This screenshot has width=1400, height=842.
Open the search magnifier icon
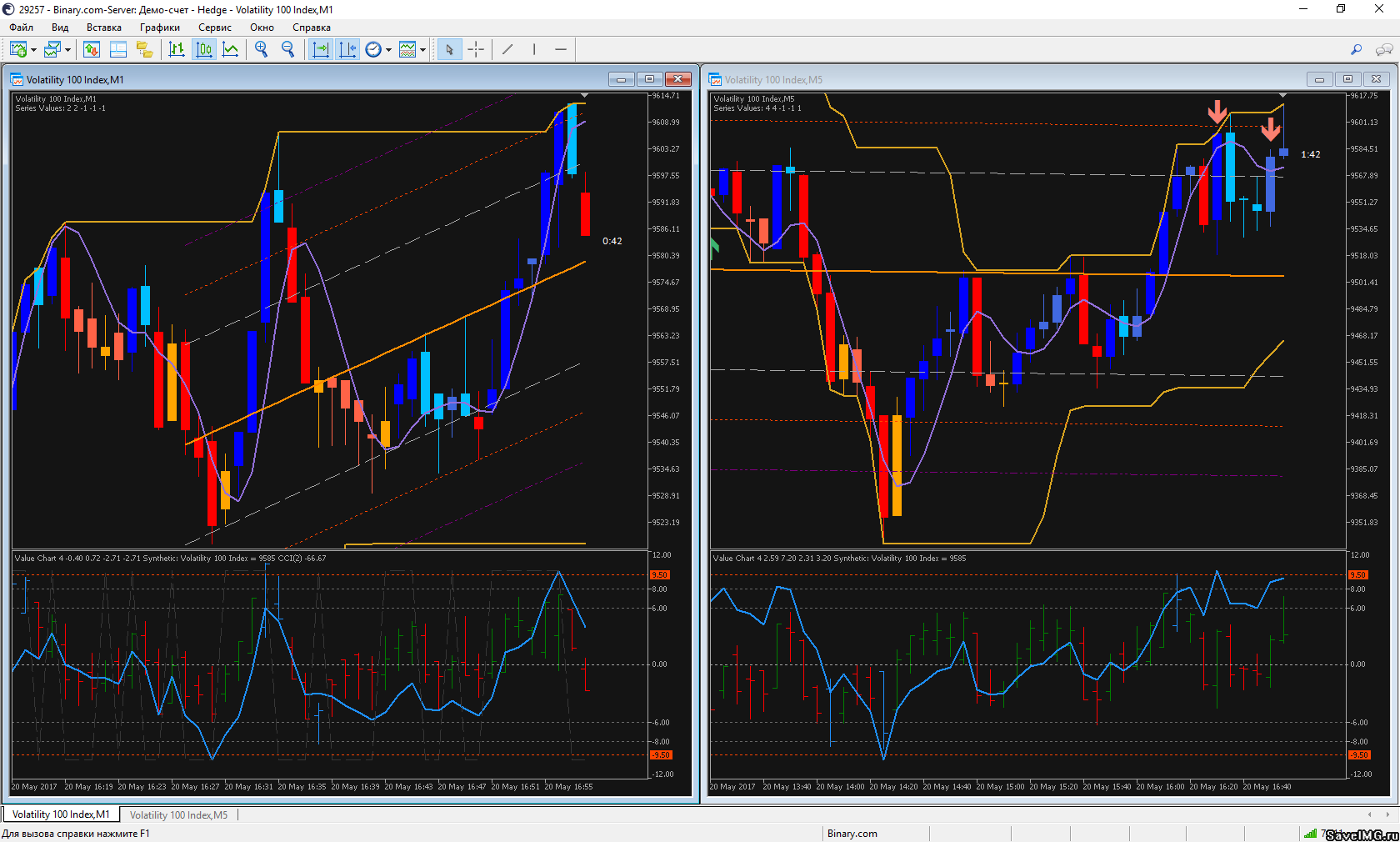[1356, 50]
